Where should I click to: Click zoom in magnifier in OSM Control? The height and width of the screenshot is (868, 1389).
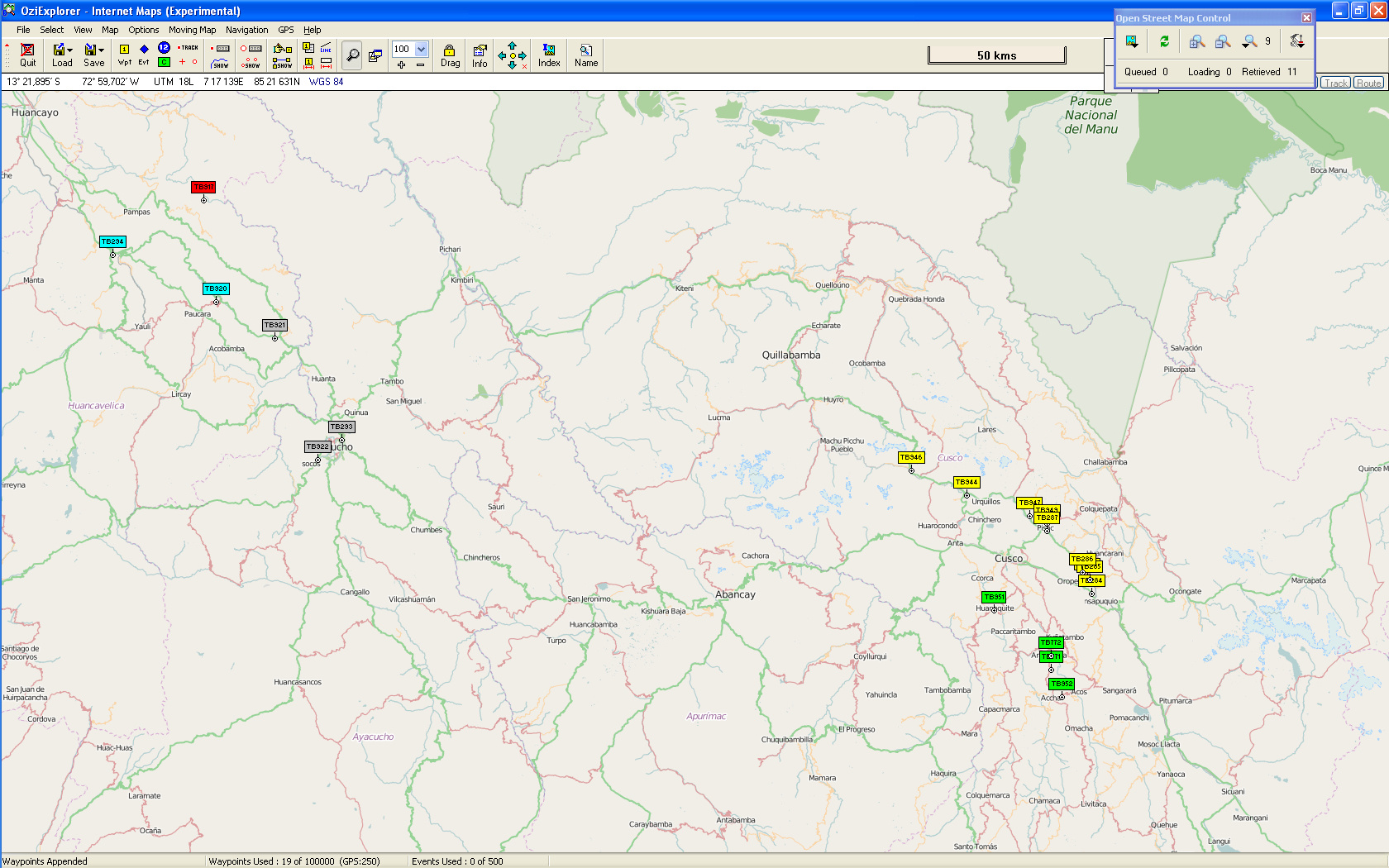[1196, 41]
